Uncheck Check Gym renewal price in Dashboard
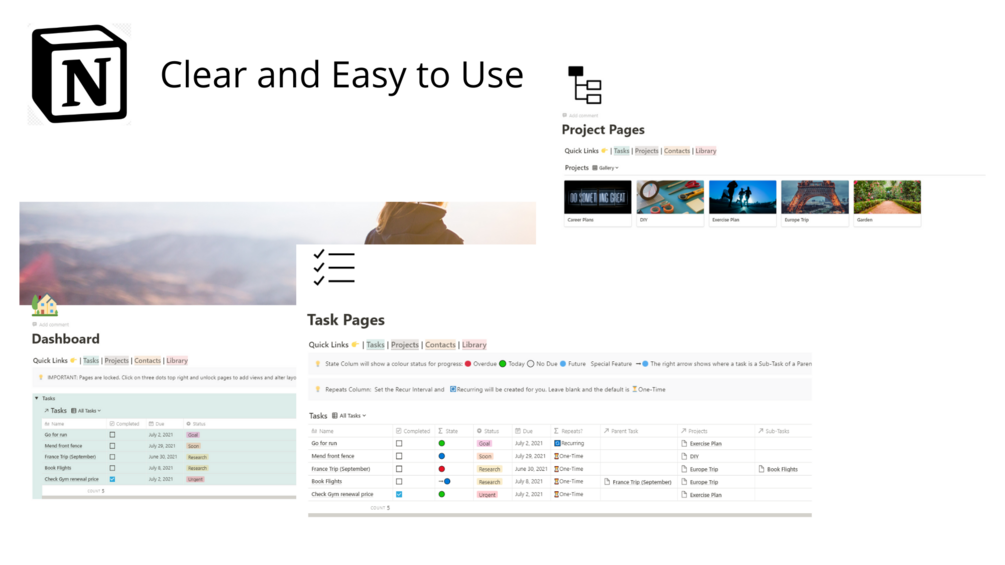 112,479
